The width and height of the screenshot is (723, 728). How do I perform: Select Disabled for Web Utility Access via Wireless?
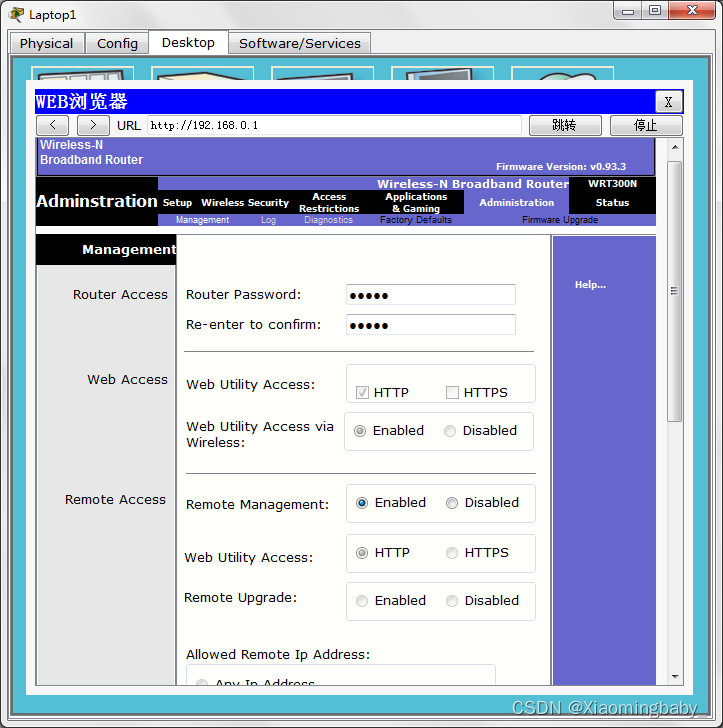450,431
